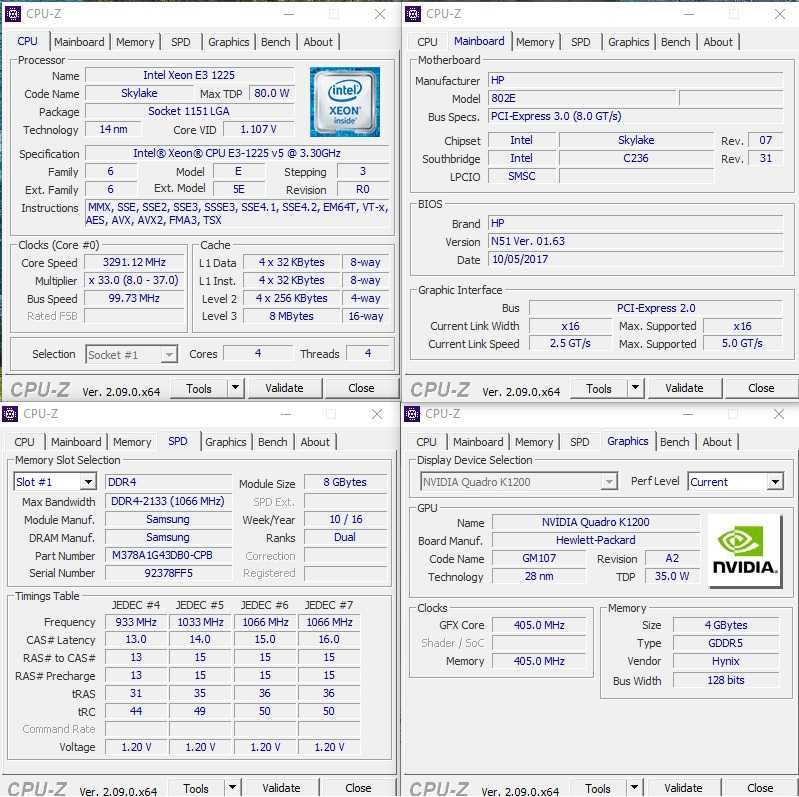Switch to the CPU tab in the Mainboard window
Screen dimensions: 799x797
coord(427,42)
